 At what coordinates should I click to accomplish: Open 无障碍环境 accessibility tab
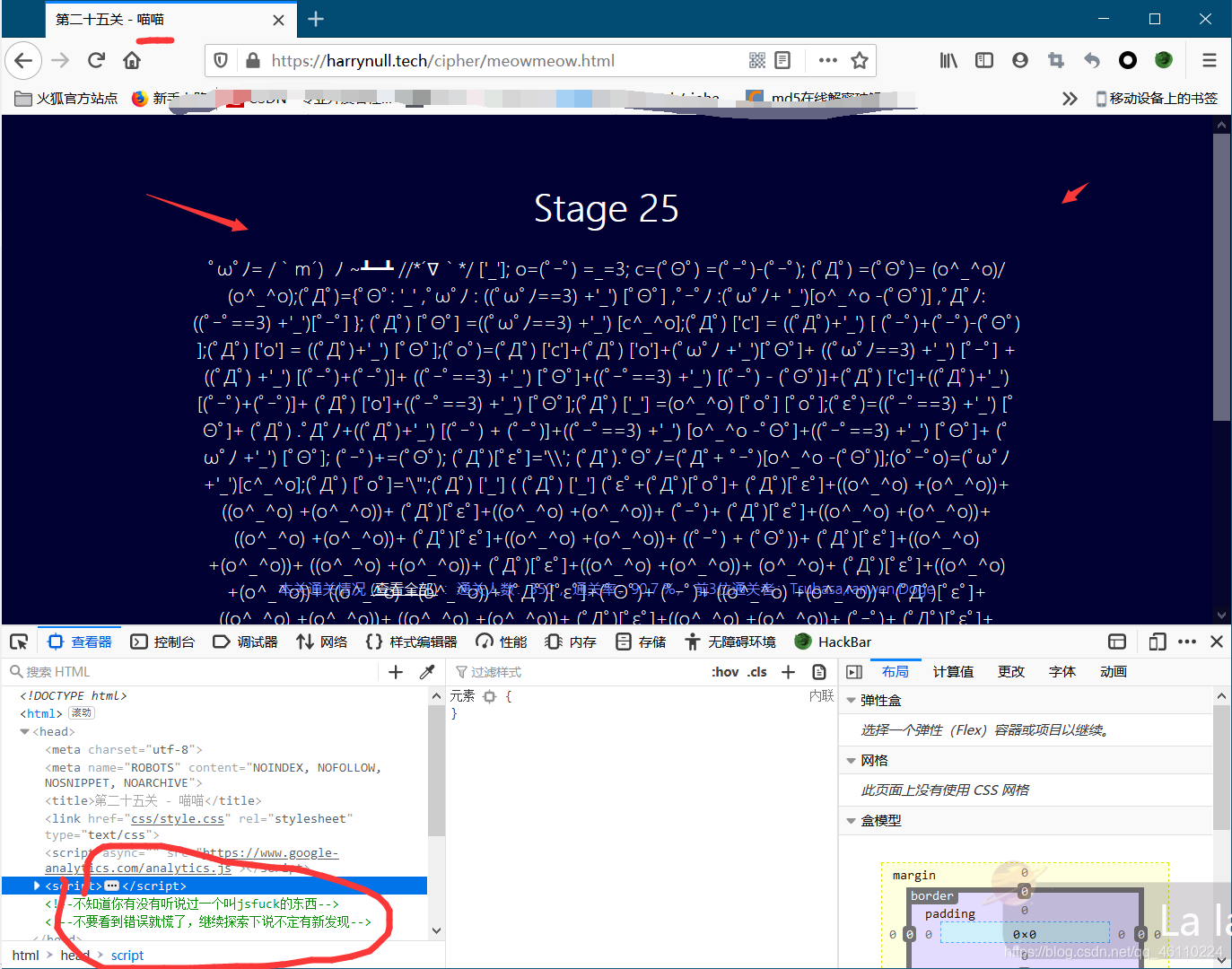coord(730,642)
